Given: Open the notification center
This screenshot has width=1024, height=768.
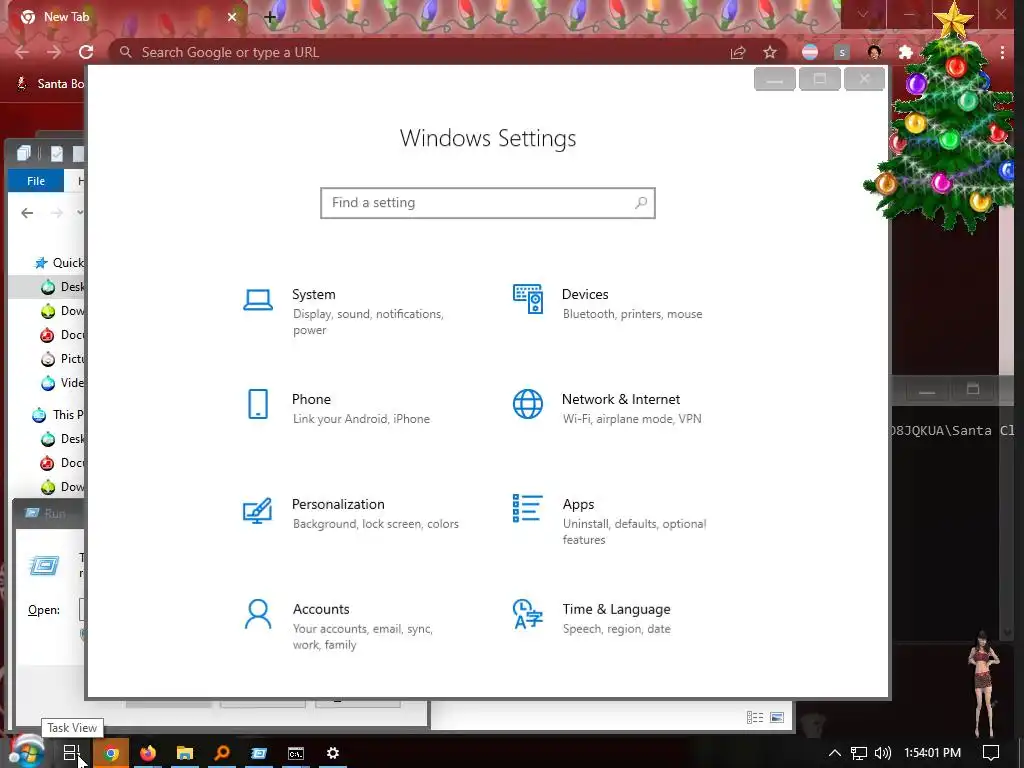Looking at the screenshot, I should 991,753.
